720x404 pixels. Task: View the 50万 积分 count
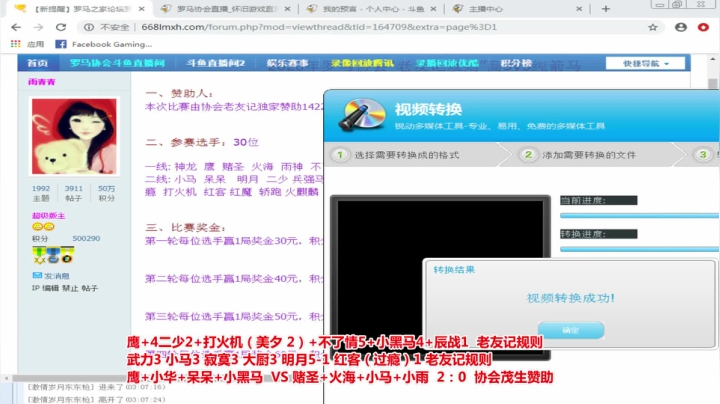click(x=106, y=193)
